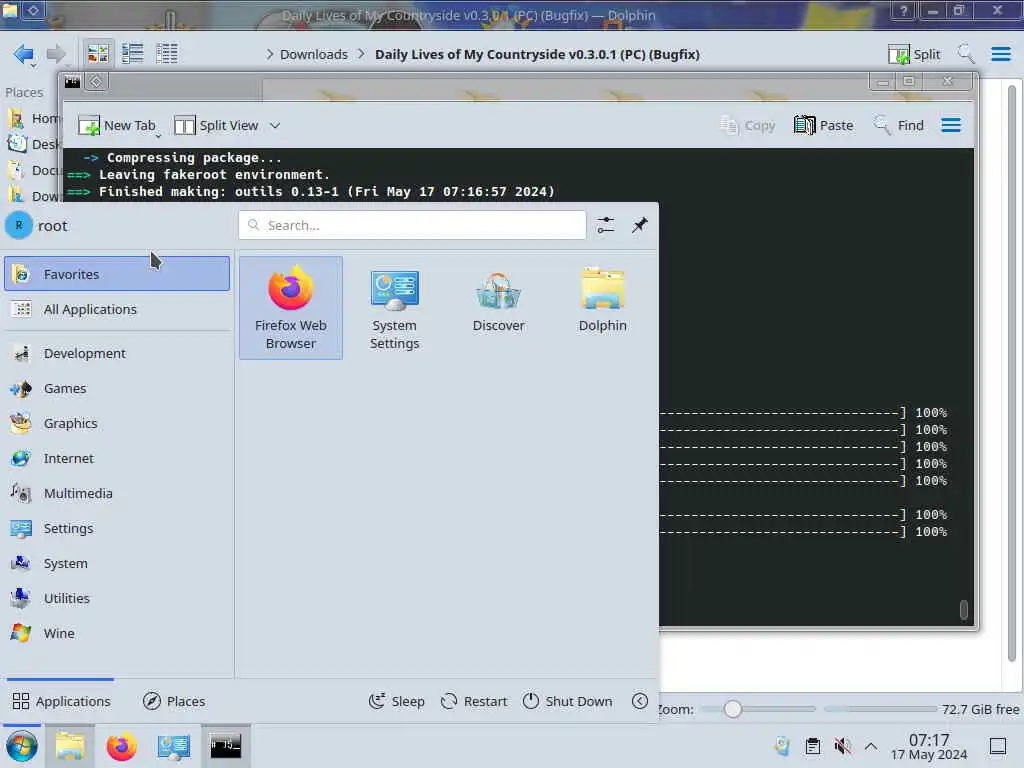Open the Start menu launcher button
The width and height of the screenshot is (1024, 768).
[x=22, y=746]
